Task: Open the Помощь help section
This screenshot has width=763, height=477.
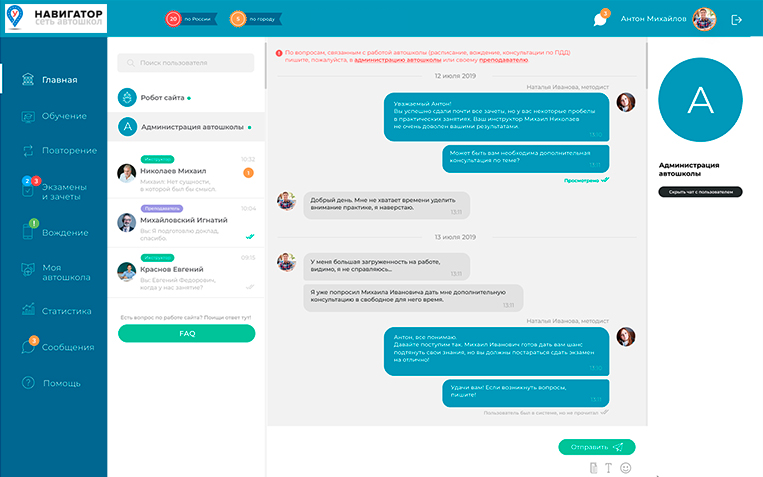Action: click(51, 383)
